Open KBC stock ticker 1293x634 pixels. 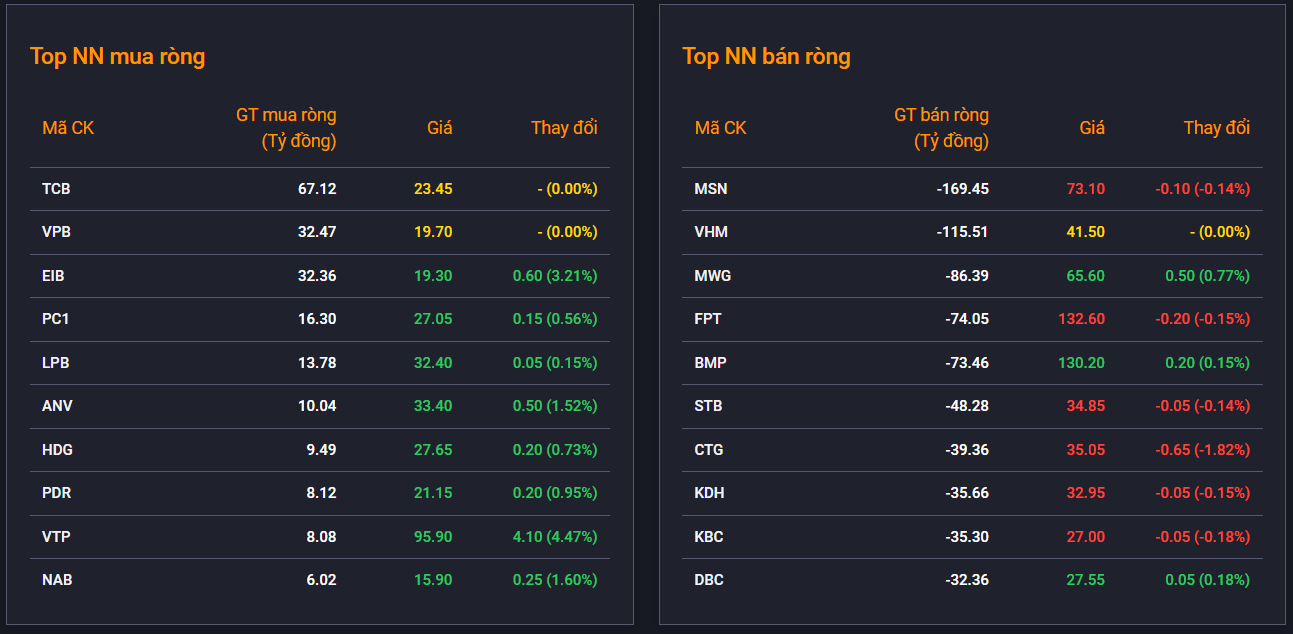click(x=709, y=537)
